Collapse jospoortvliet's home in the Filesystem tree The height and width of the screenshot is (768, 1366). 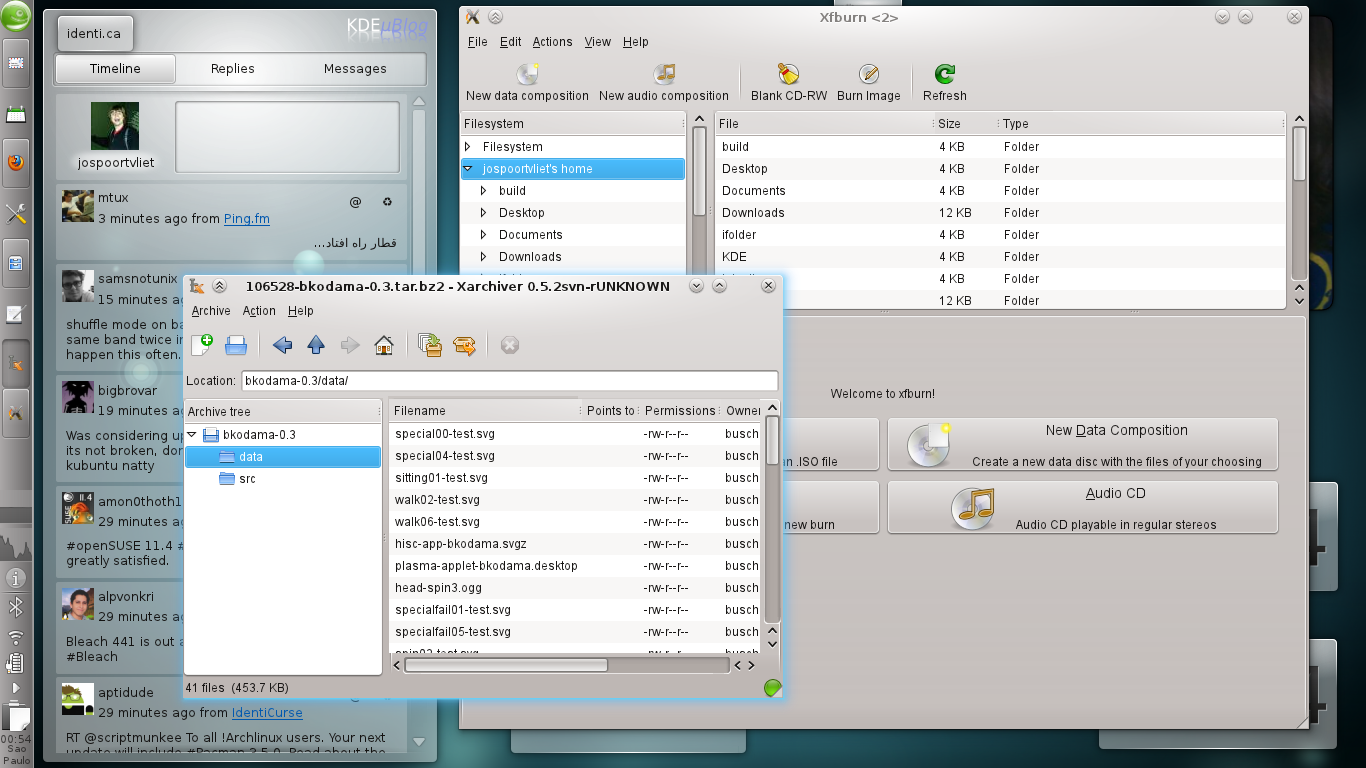tap(467, 168)
